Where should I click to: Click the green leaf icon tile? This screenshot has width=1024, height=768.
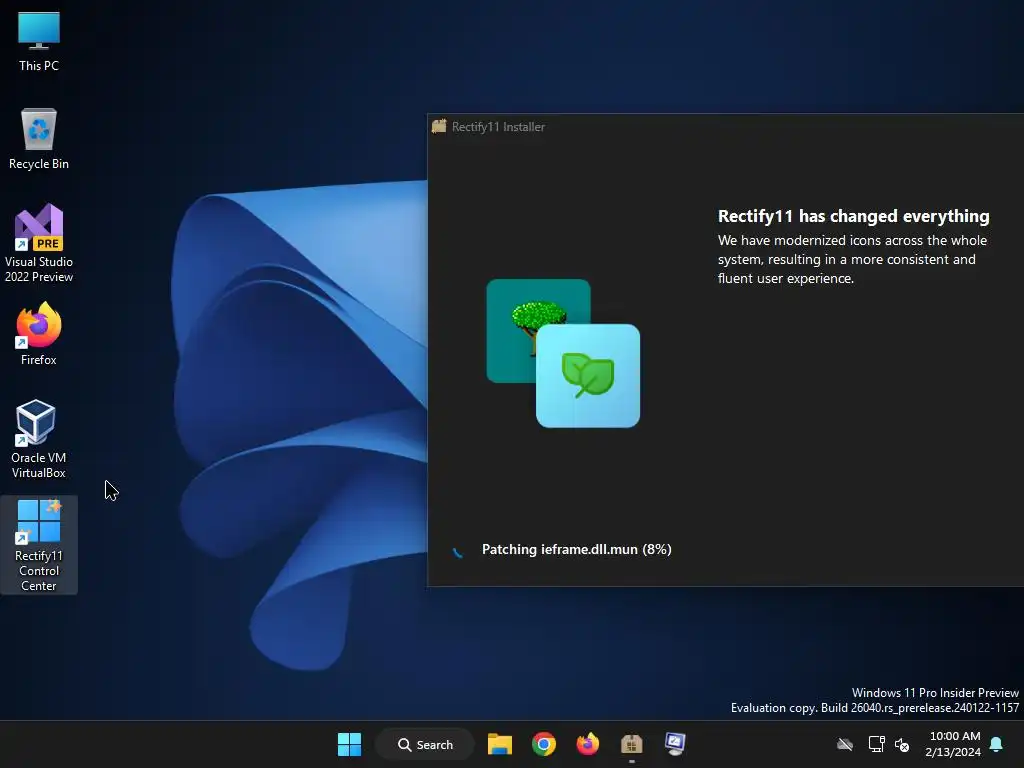pos(588,376)
